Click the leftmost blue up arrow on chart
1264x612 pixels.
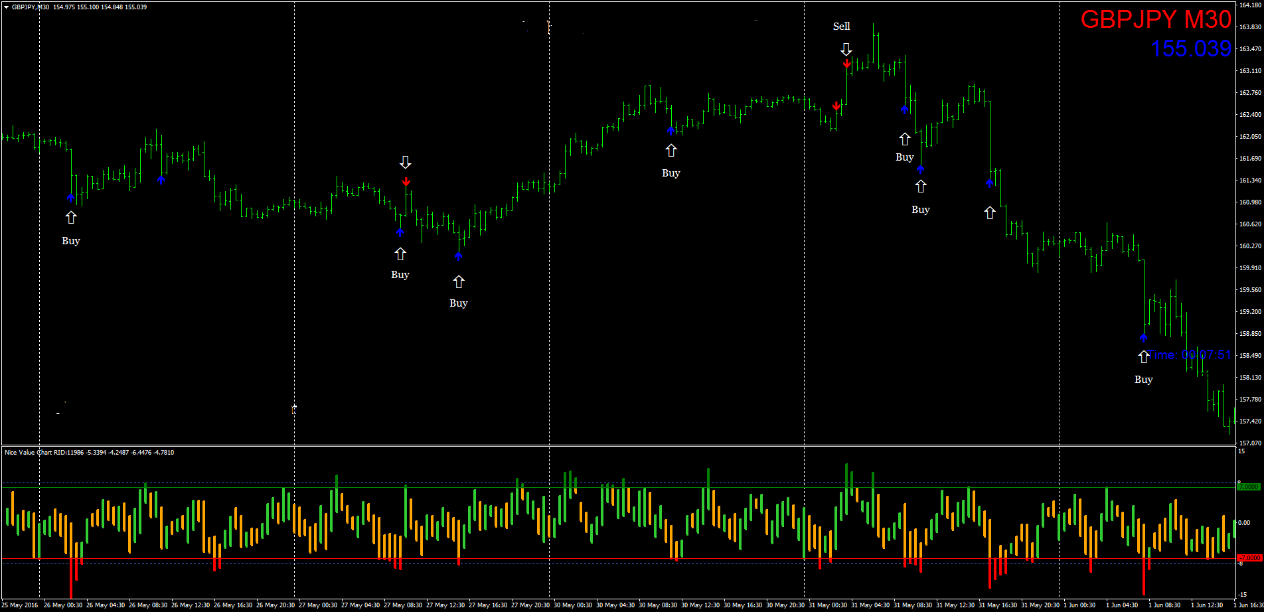coord(70,198)
